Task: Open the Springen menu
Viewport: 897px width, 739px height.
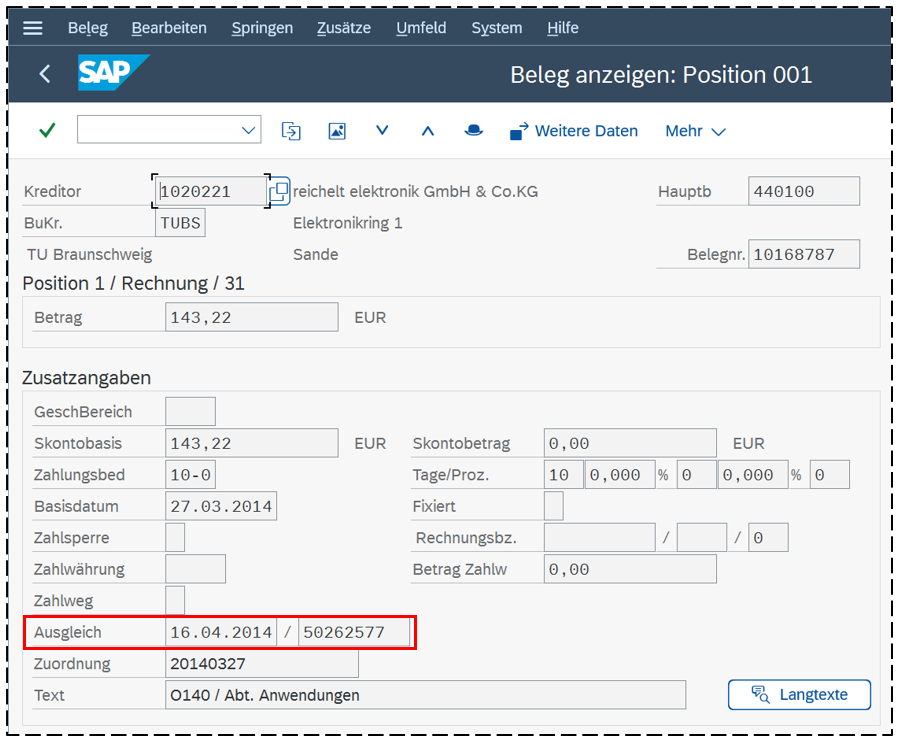Action: pyautogui.click(x=262, y=28)
